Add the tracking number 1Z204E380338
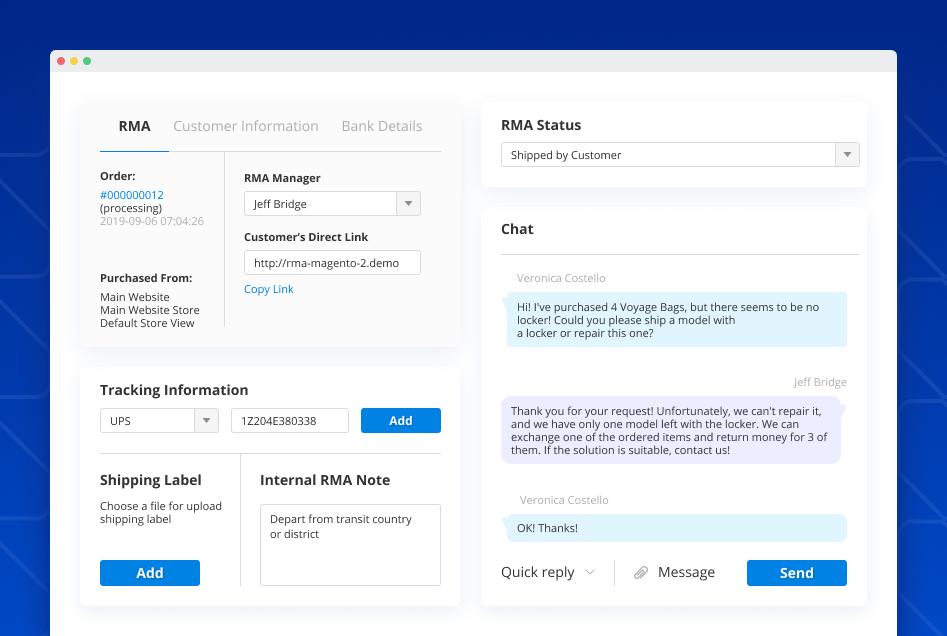The height and width of the screenshot is (636, 947). [400, 420]
